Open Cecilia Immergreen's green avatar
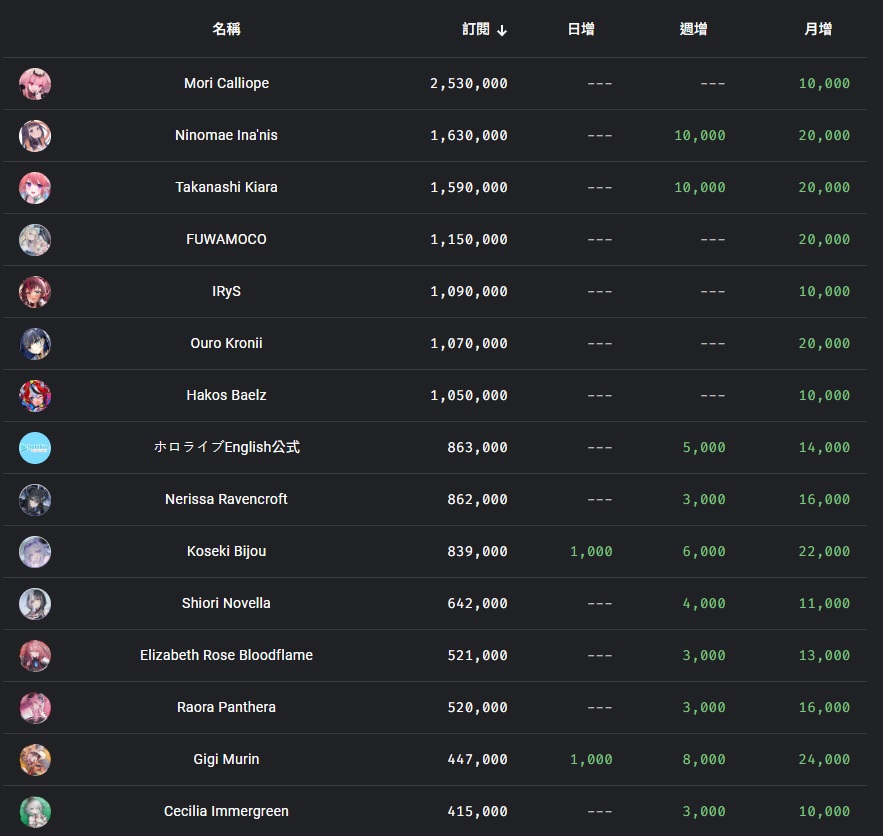This screenshot has height=836, width=883. (35, 812)
